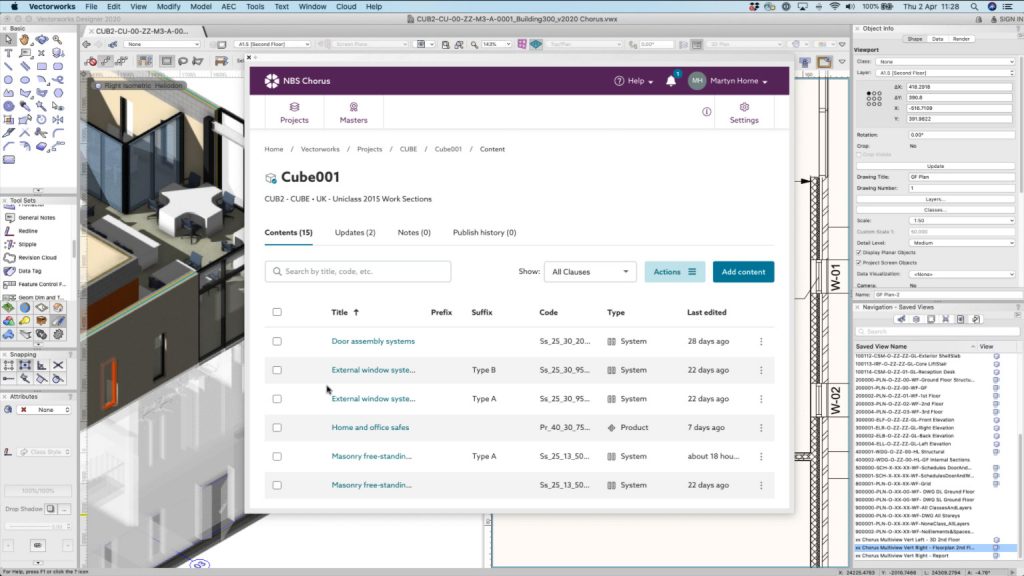Tick checkbox for last Masonry free-standing row
Viewport: 1024px width, 576px height.
tap(277, 485)
